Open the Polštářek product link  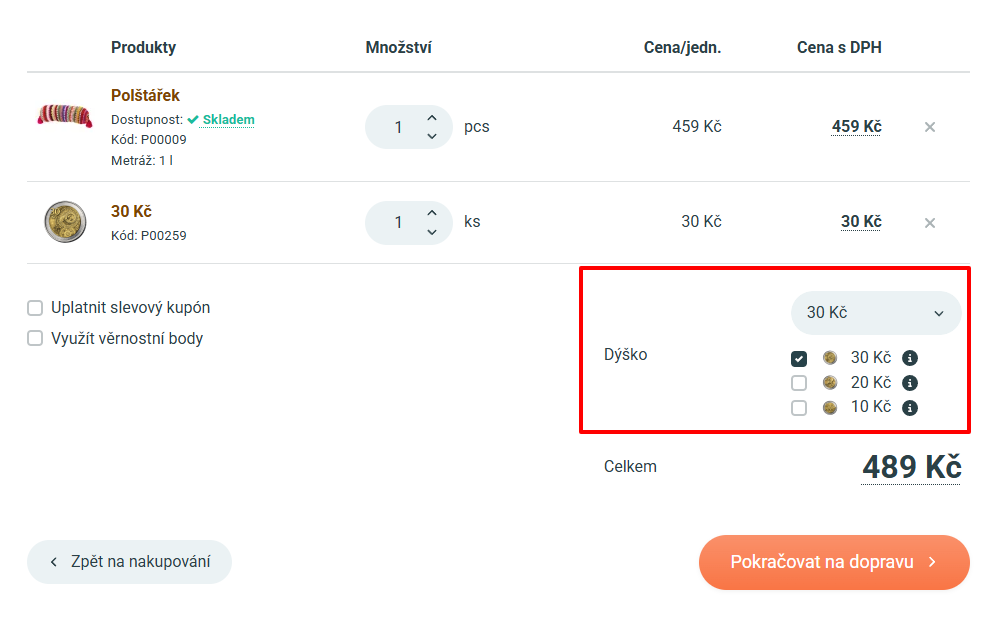pyautogui.click(x=145, y=96)
